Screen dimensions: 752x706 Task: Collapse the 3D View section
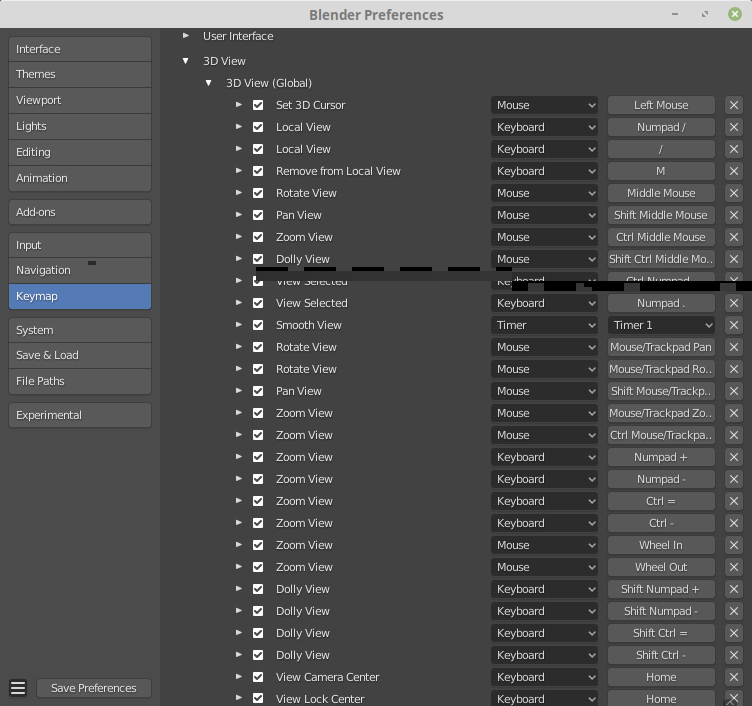click(186, 61)
